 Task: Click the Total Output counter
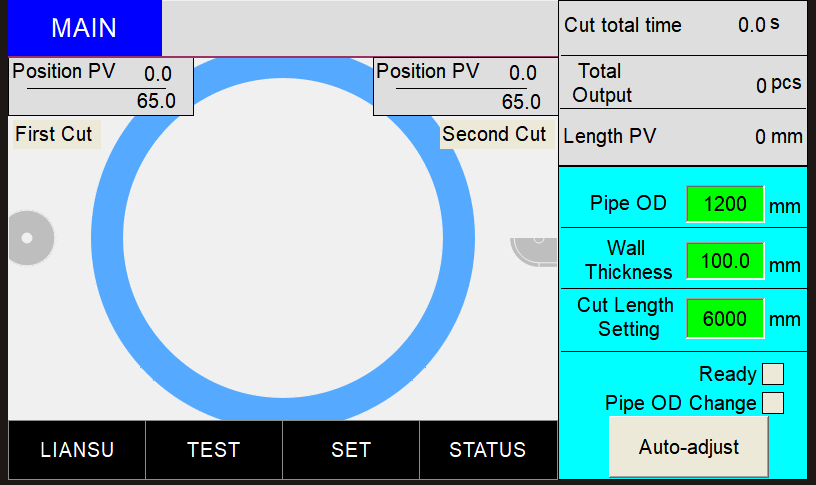tap(683, 83)
